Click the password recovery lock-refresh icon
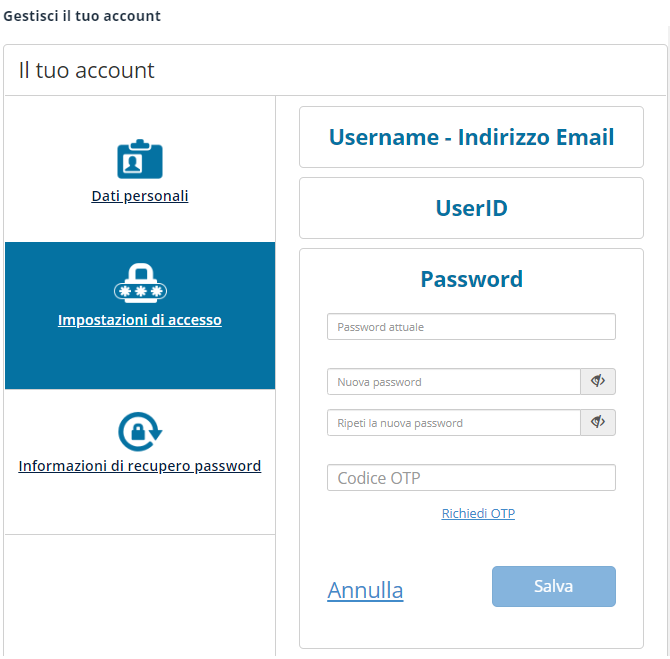 (140, 431)
